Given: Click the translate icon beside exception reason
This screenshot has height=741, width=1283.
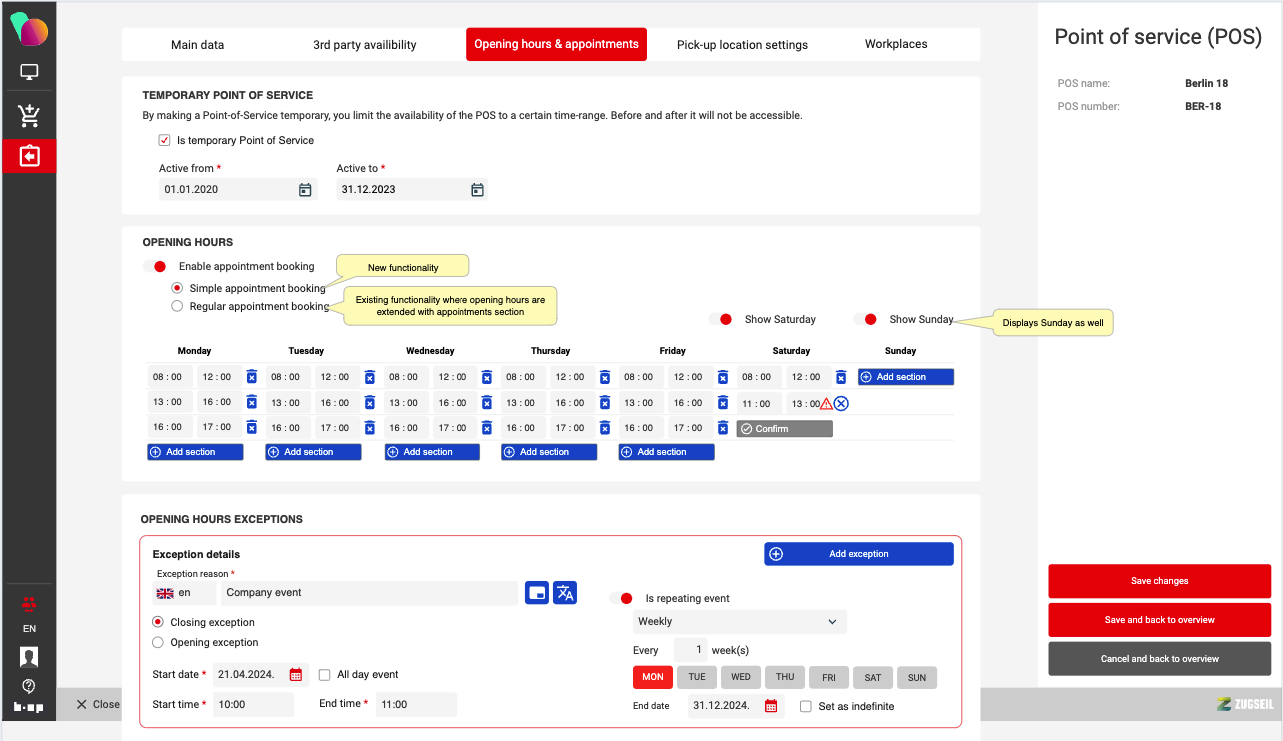Looking at the screenshot, I should [565, 593].
